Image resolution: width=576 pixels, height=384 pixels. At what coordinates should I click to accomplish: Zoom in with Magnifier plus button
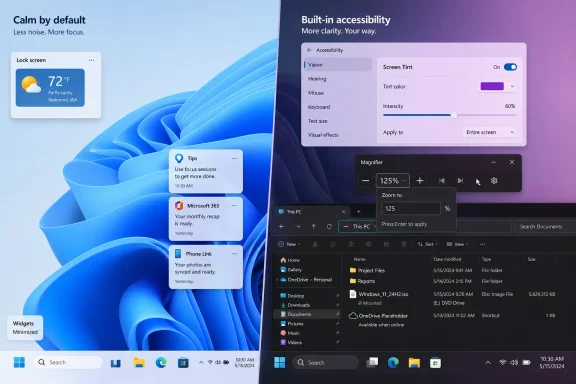[420, 180]
